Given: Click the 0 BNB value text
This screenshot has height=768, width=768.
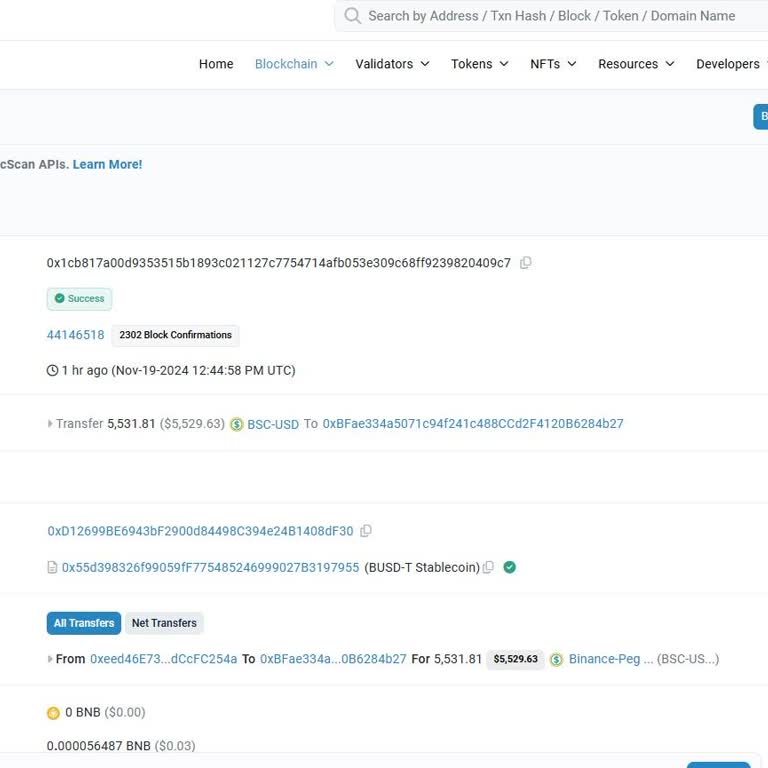Looking at the screenshot, I should tap(83, 712).
